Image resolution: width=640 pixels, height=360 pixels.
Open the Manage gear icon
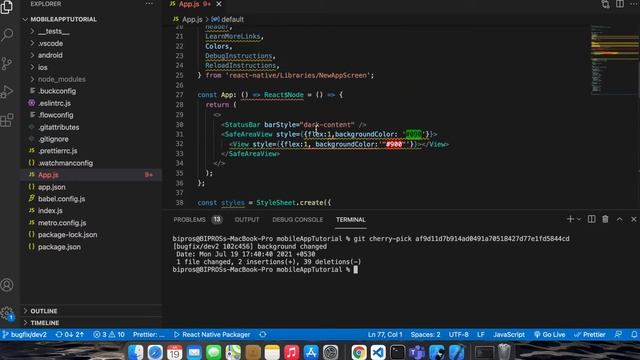(x=7, y=313)
